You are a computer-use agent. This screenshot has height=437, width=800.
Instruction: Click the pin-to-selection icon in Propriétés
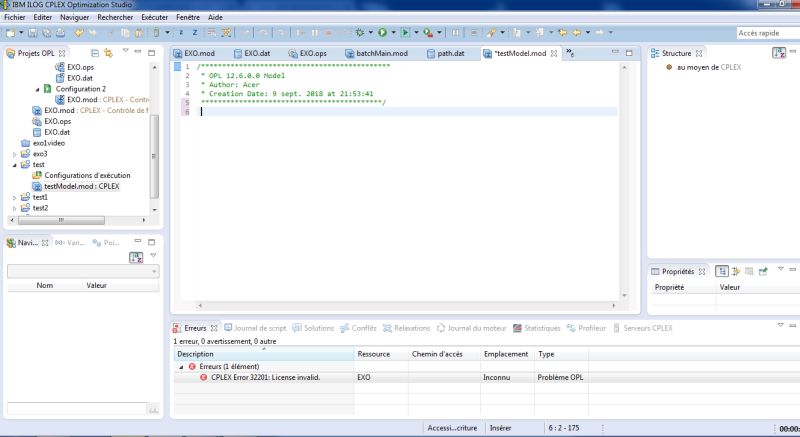pos(763,271)
